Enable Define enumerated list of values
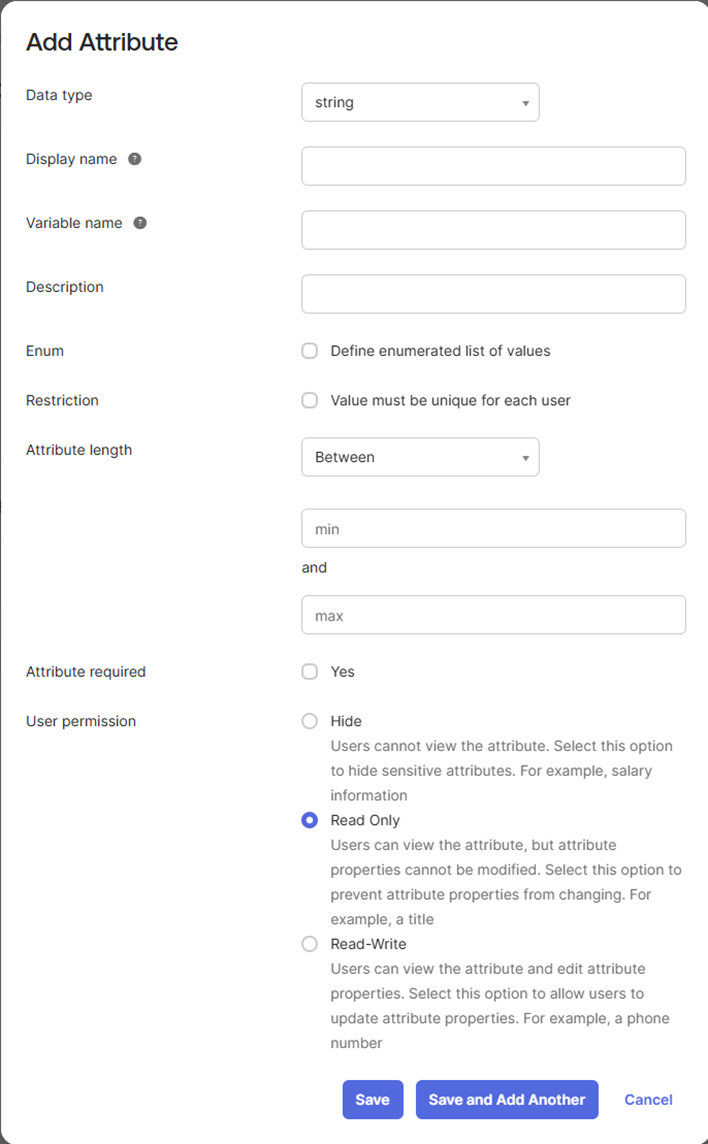Screen dimensions: 708x1144 tap(310, 351)
